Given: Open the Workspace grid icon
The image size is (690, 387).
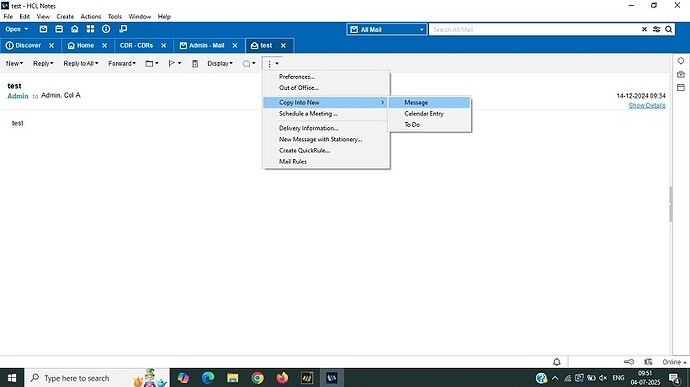Looking at the screenshot, I should coord(90,29).
